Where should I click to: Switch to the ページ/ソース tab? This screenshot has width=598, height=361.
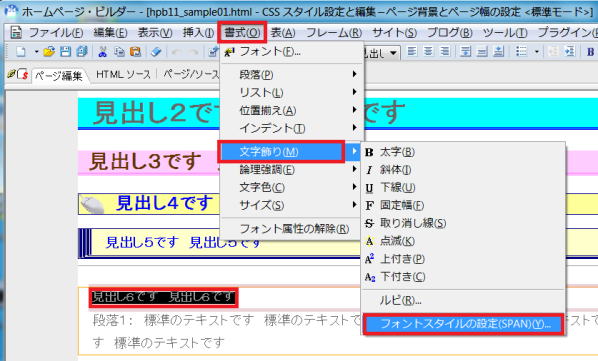click(x=191, y=74)
